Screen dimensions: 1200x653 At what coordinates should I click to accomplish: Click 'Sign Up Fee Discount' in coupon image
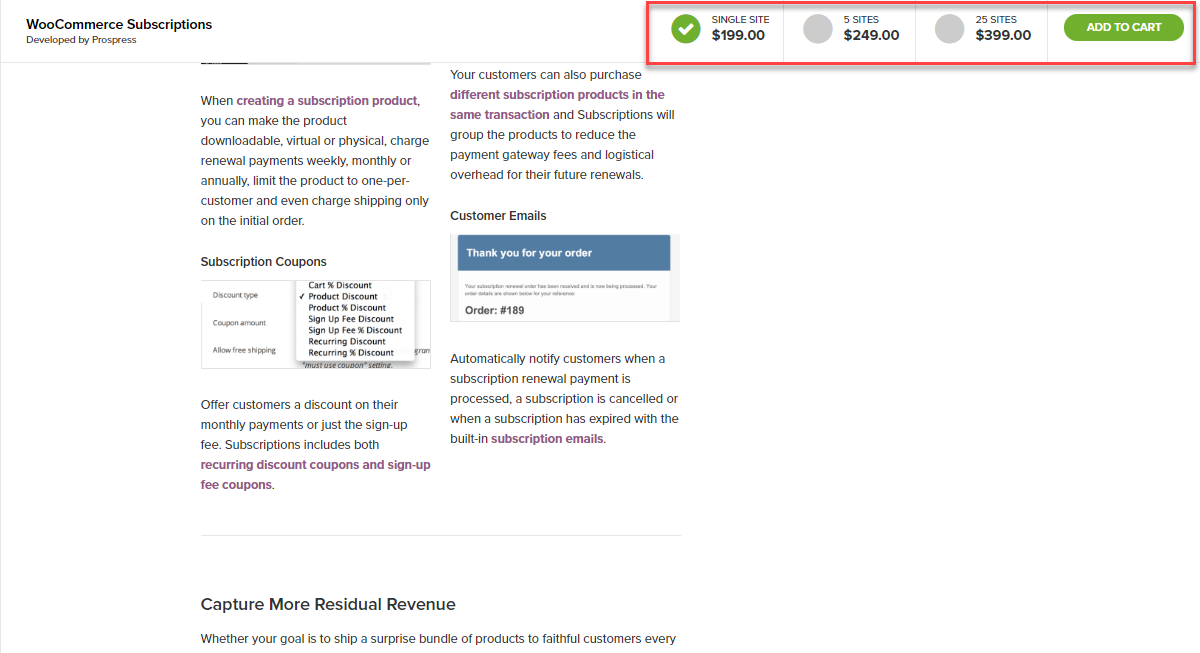coord(351,319)
